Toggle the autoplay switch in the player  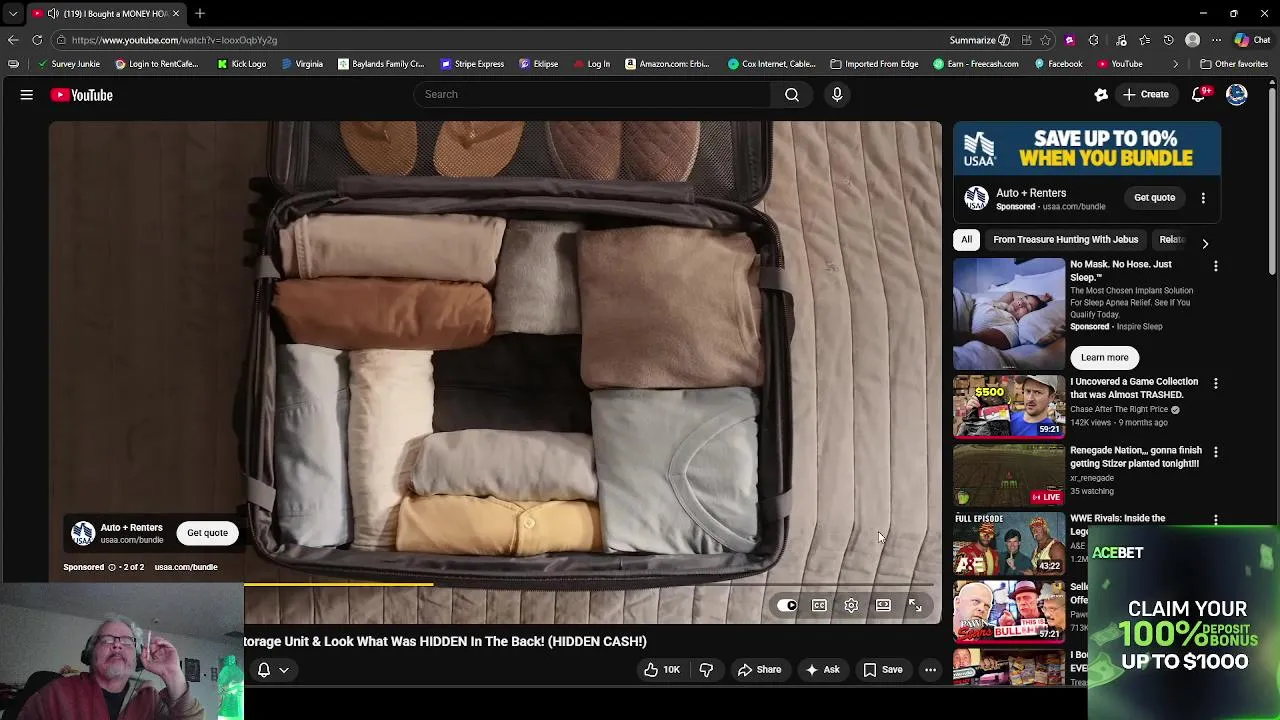787,605
